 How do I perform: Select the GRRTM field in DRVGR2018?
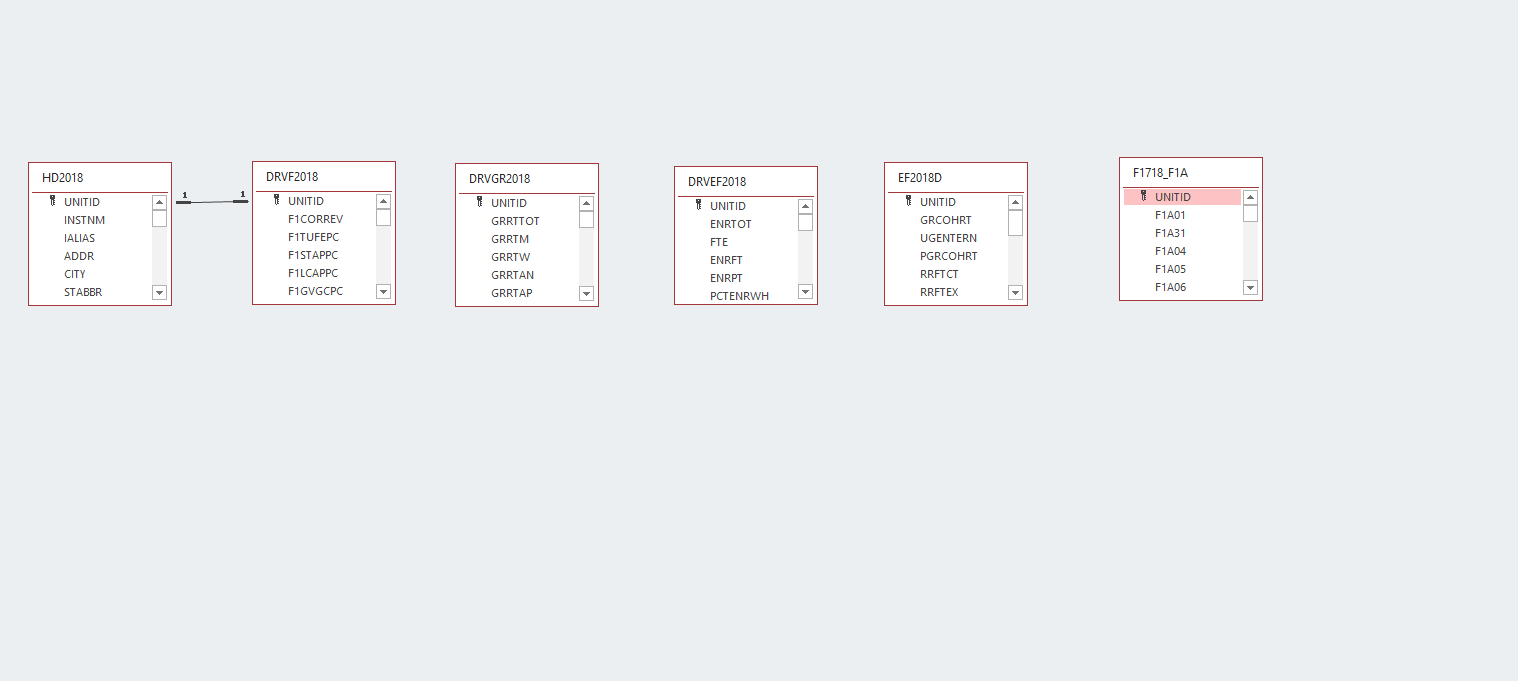[519, 239]
